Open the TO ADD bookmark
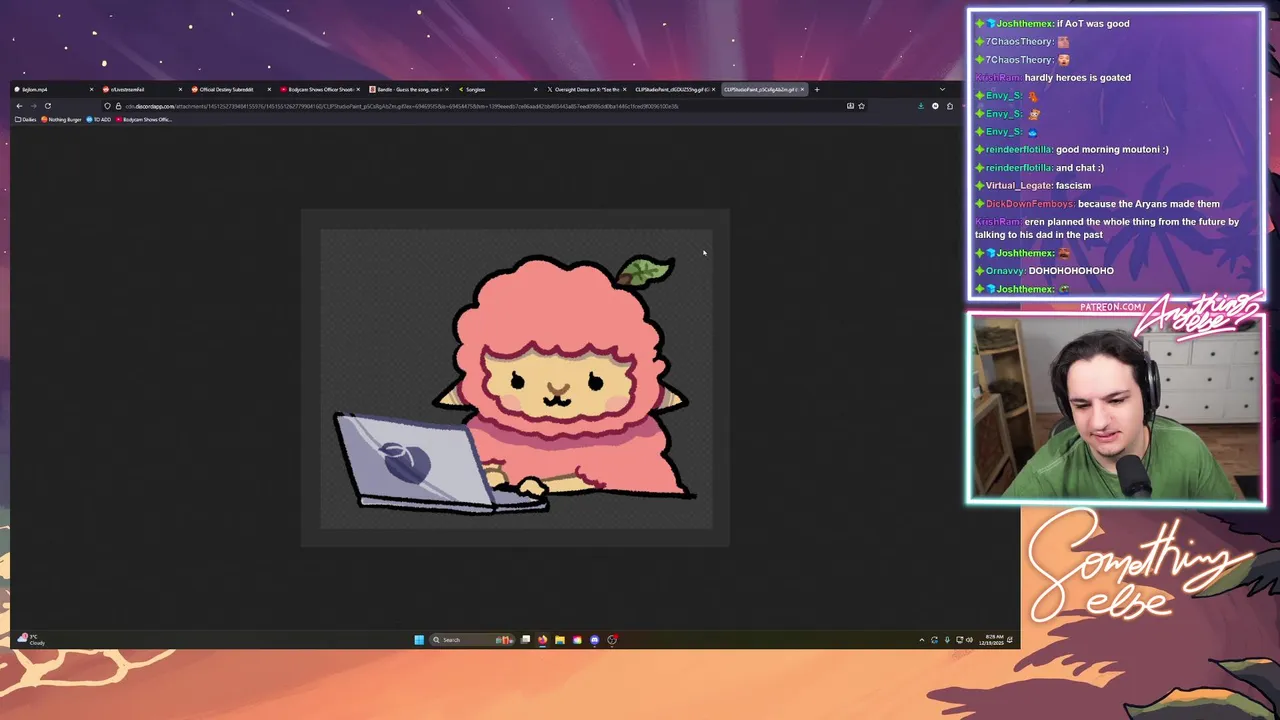Image resolution: width=1280 pixels, height=720 pixels. point(98,119)
